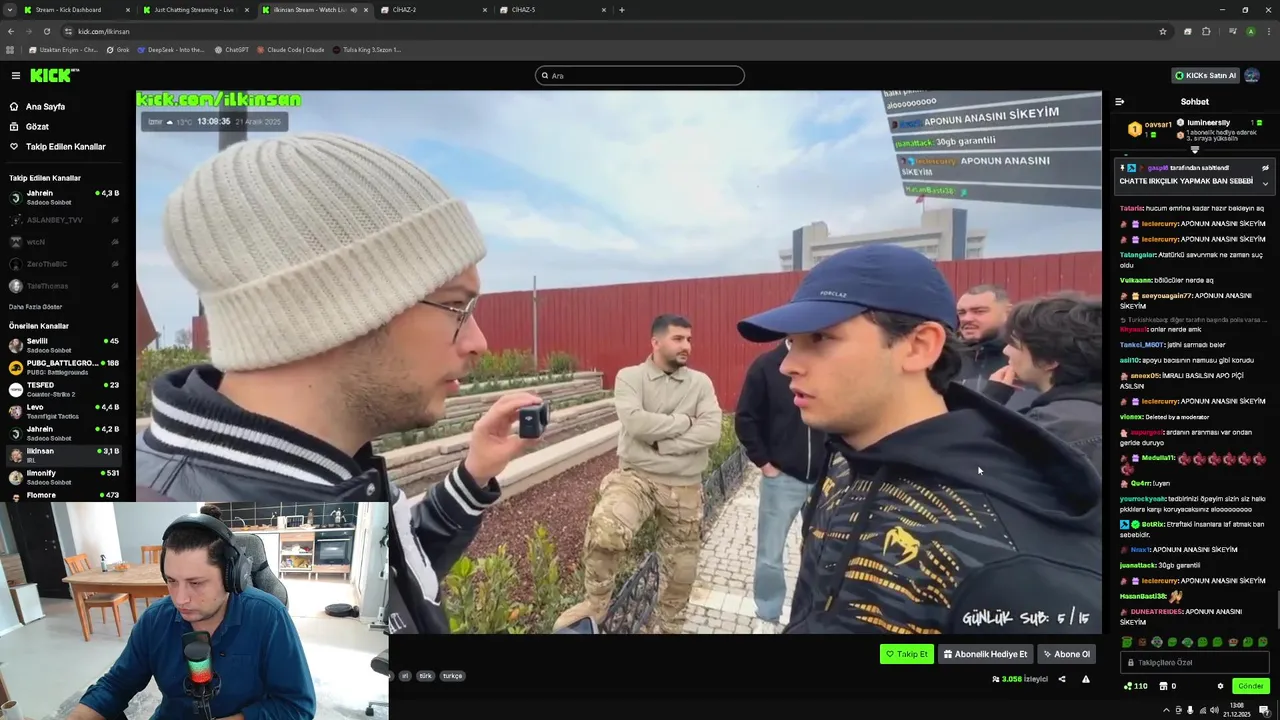The height and width of the screenshot is (720, 1280).
Task: Switch to Stream - Kick Dashboard tab
Action: (78, 10)
